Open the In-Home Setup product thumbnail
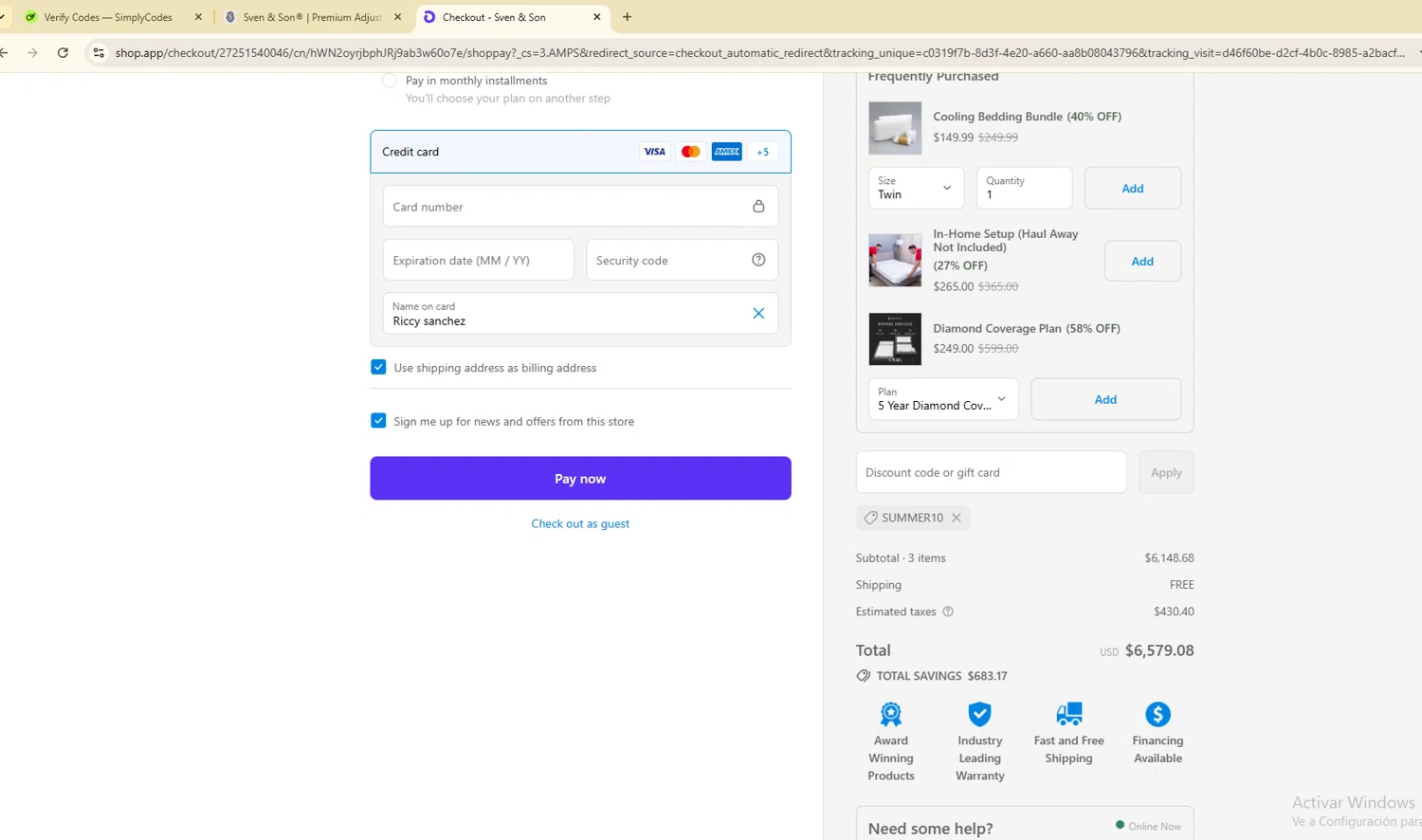The height and width of the screenshot is (840, 1422). click(x=895, y=260)
